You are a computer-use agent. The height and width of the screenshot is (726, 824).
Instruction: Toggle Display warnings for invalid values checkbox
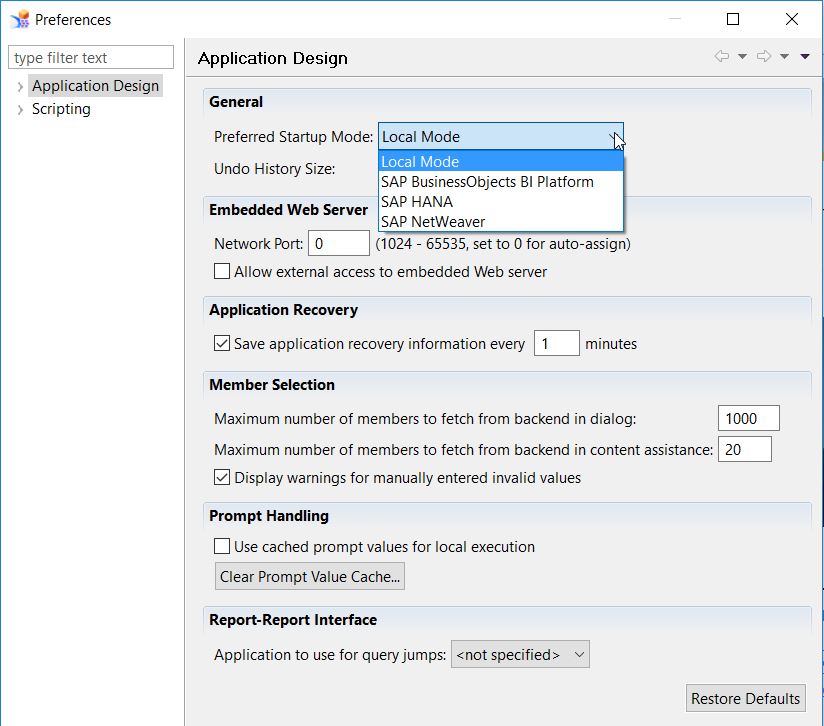pyautogui.click(x=222, y=477)
